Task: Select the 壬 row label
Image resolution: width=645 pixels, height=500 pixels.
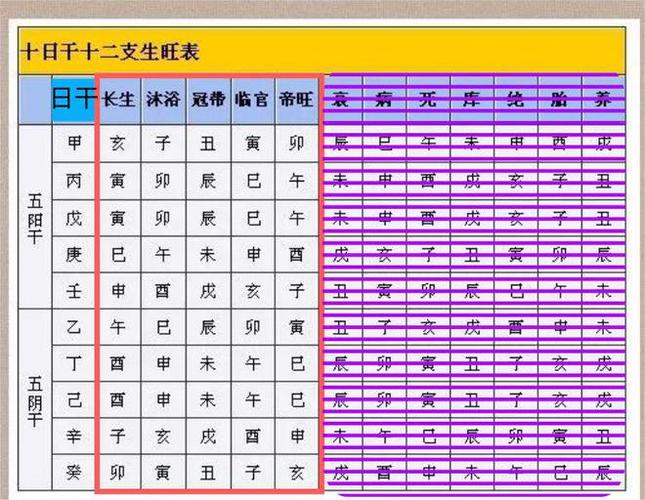Action: (x=74, y=291)
